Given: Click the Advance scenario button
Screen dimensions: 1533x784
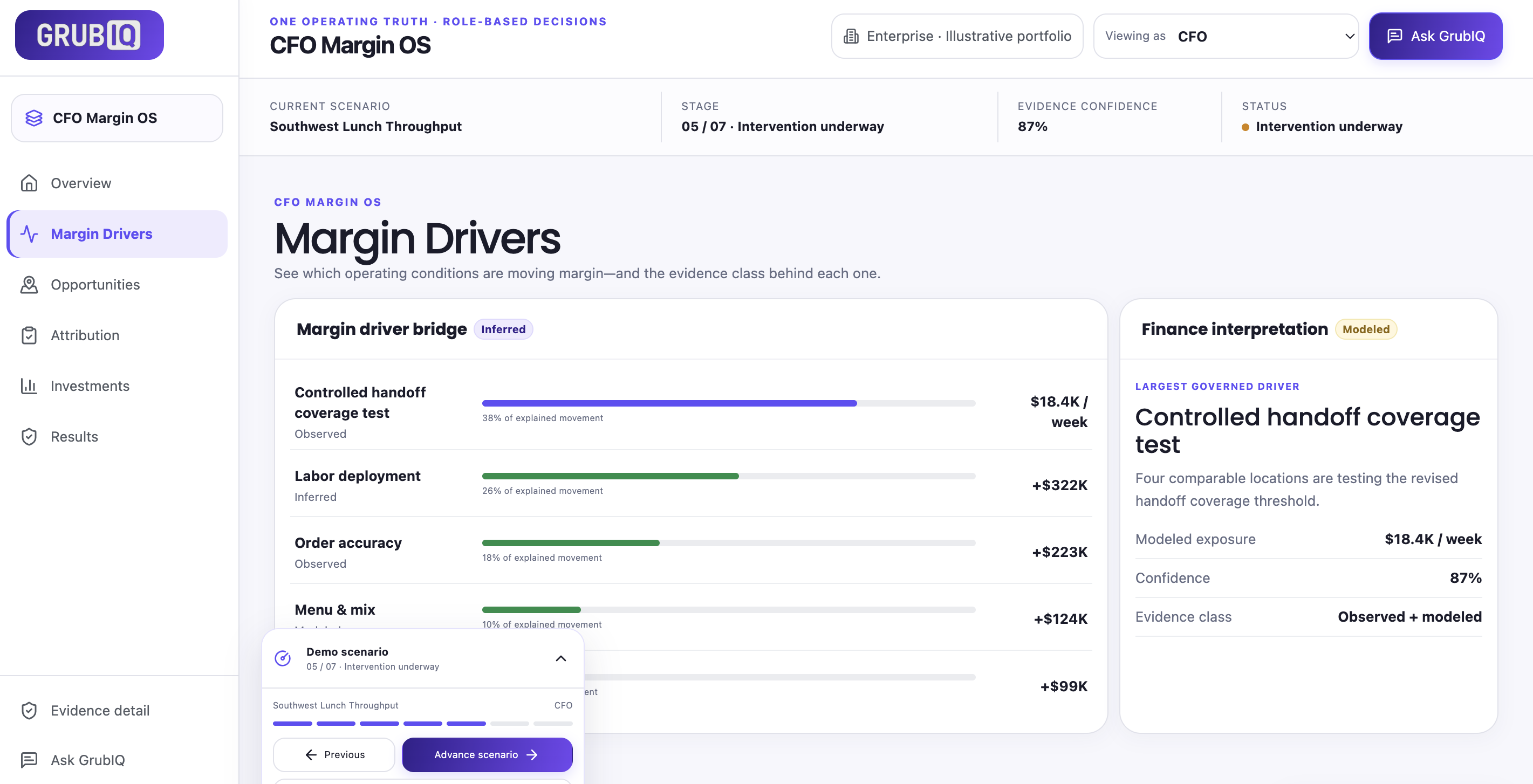Looking at the screenshot, I should 487,754.
